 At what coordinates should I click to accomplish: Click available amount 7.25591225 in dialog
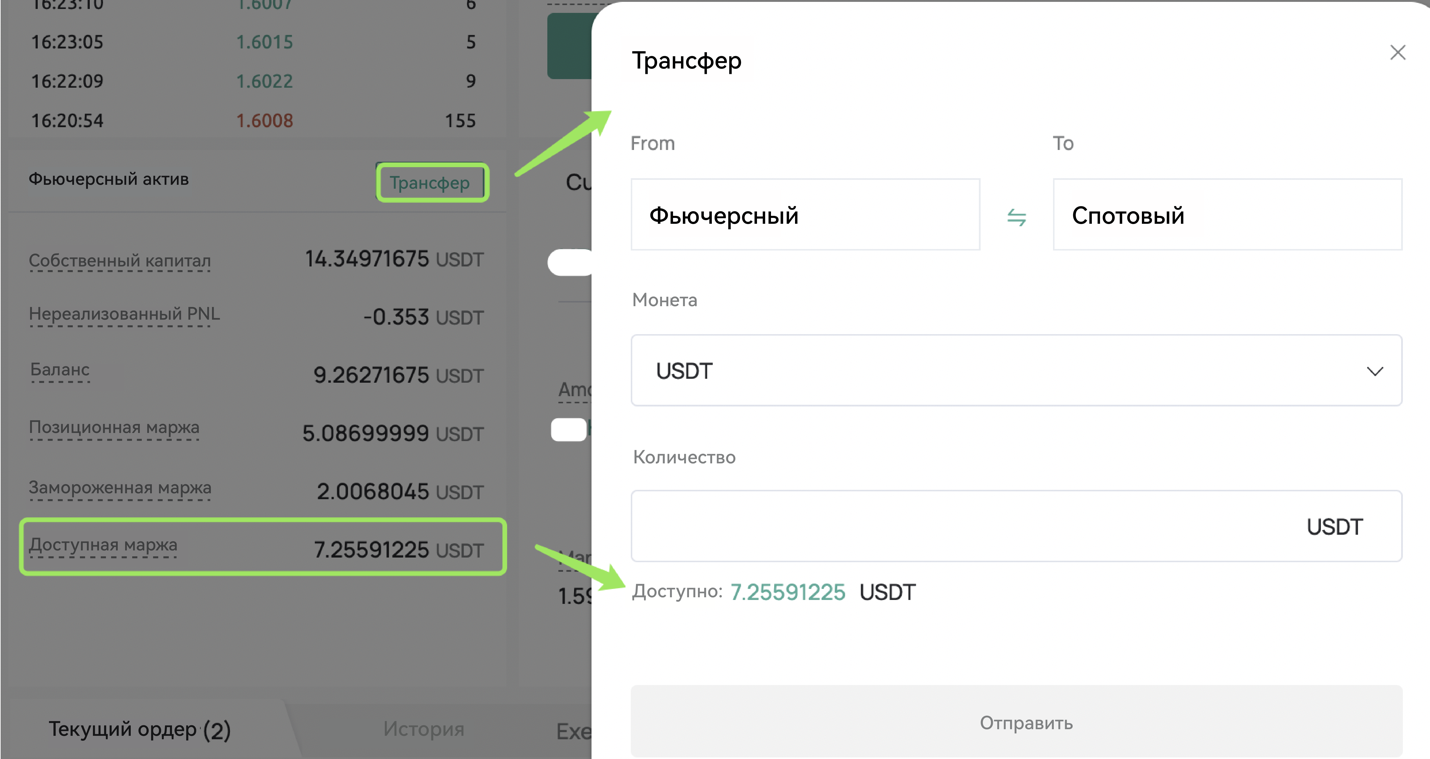pos(788,592)
